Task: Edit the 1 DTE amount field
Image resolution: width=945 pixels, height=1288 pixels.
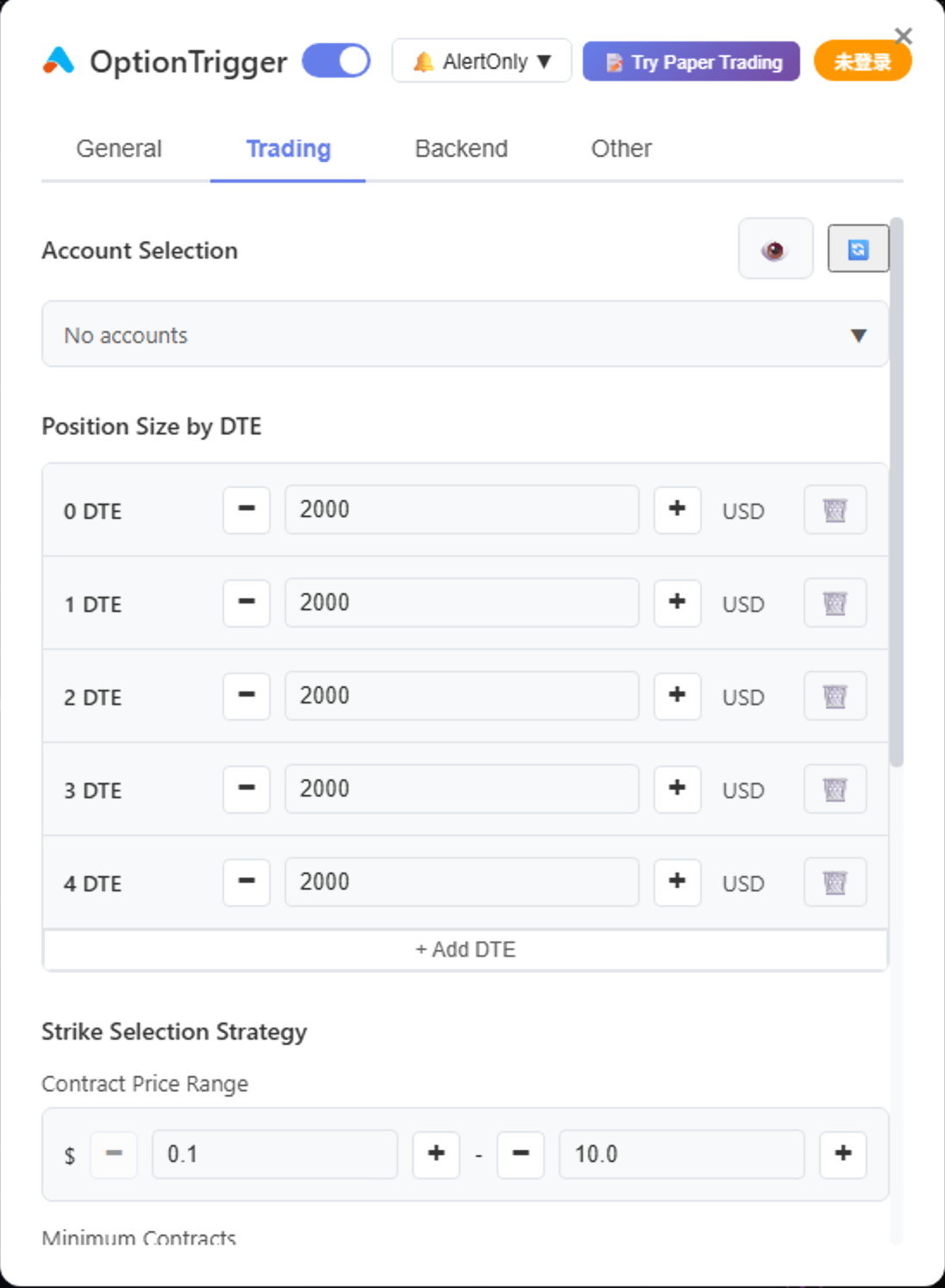Action: pyautogui.click(x=461, y=603)
